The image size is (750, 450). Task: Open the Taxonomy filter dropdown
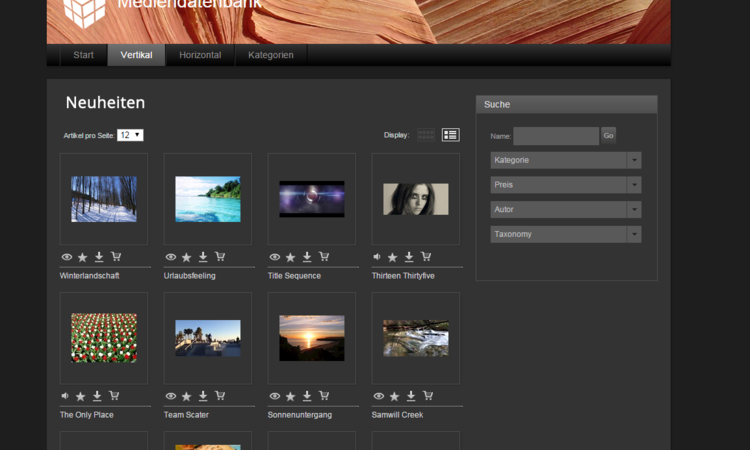pyautogui.click(x=566, y=234)
